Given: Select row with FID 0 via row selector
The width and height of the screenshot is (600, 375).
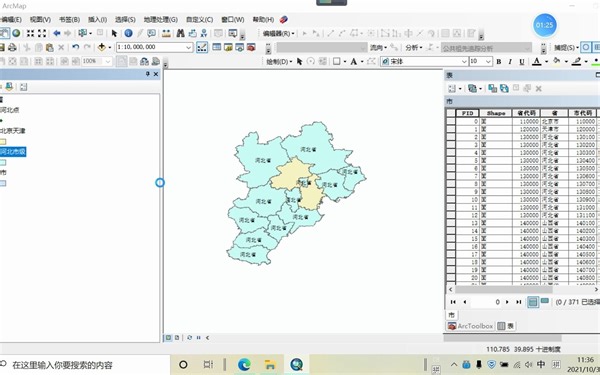Looking at the screenshot, I should pyautogui.click(x=451, y=121).
